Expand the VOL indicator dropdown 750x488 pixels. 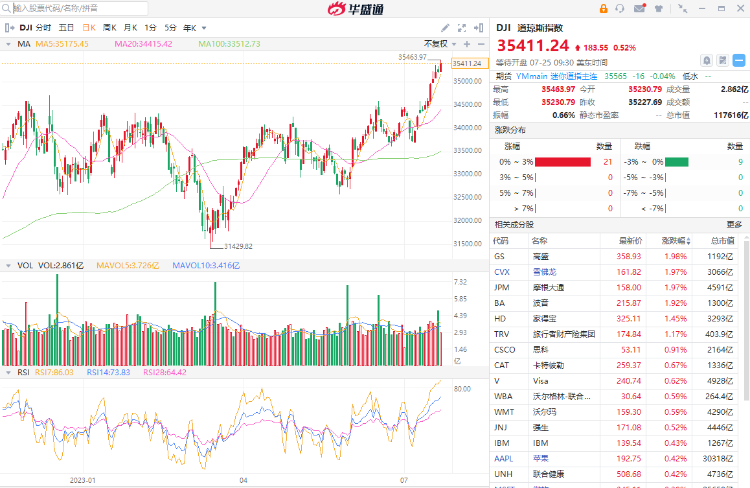click(8, 266)
